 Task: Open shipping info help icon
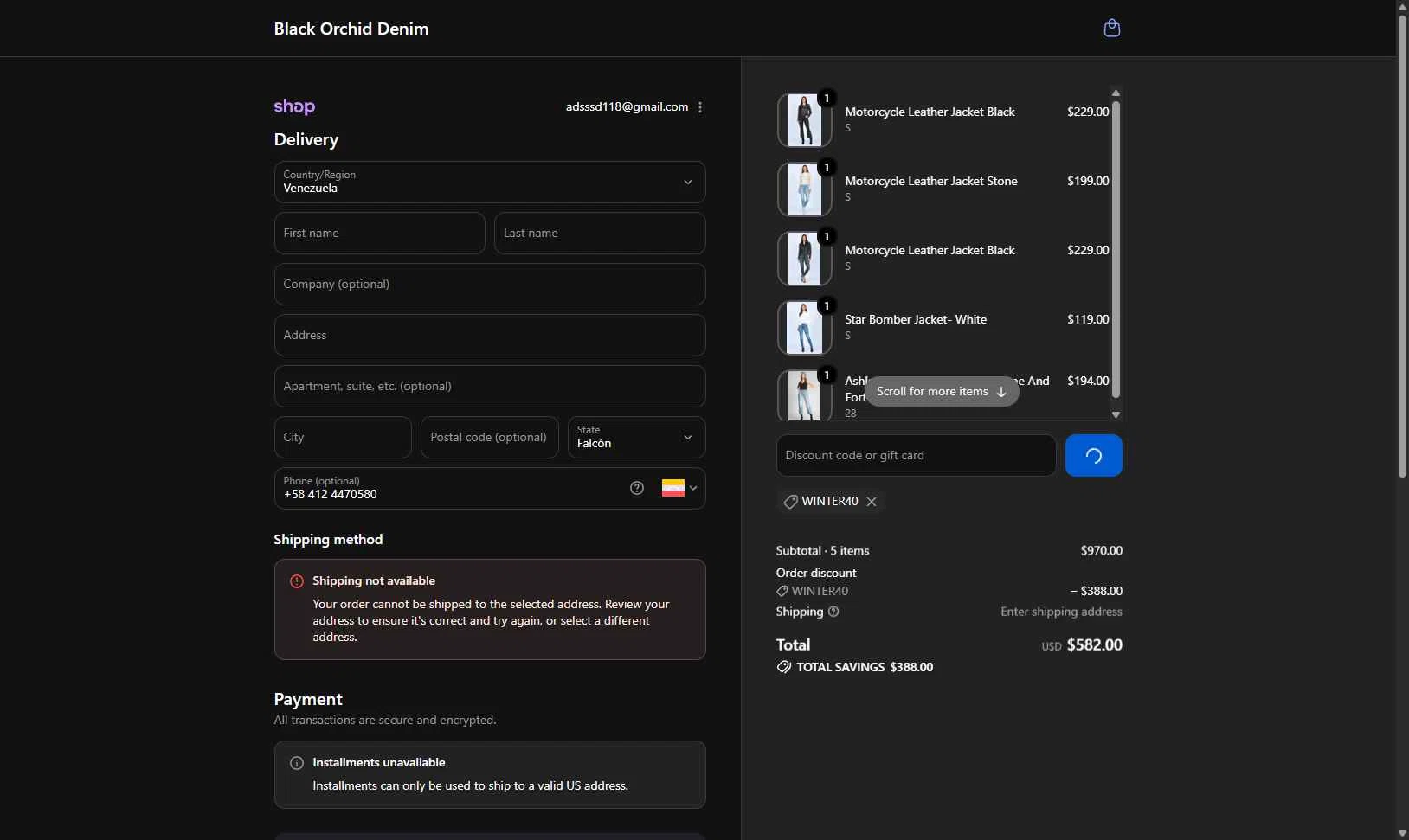(833, 612)
